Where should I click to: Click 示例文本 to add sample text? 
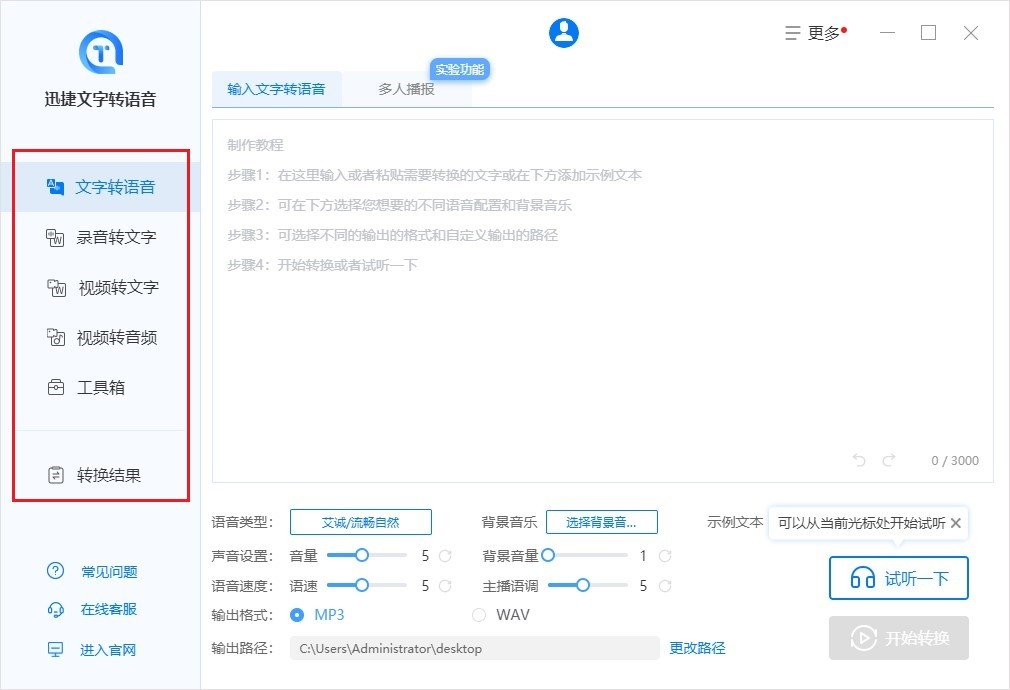pos(735,522)
